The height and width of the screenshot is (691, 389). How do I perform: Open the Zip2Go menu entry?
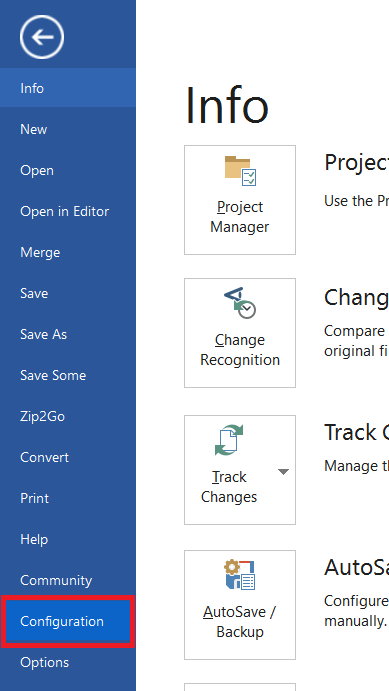68,416
